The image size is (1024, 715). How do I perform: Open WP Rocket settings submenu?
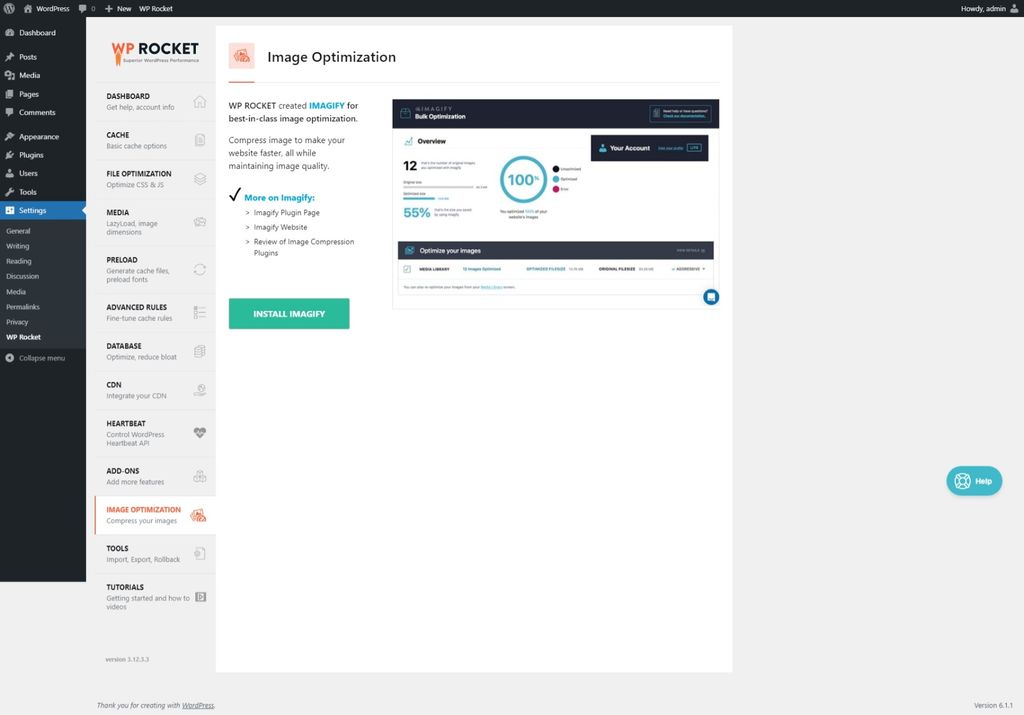[x=24, y=337]
